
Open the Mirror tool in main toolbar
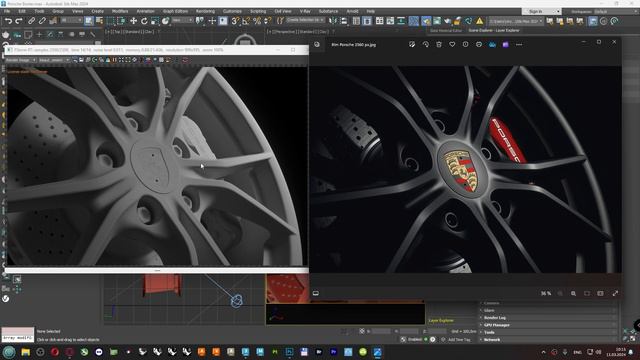click(x=333, y=21)
